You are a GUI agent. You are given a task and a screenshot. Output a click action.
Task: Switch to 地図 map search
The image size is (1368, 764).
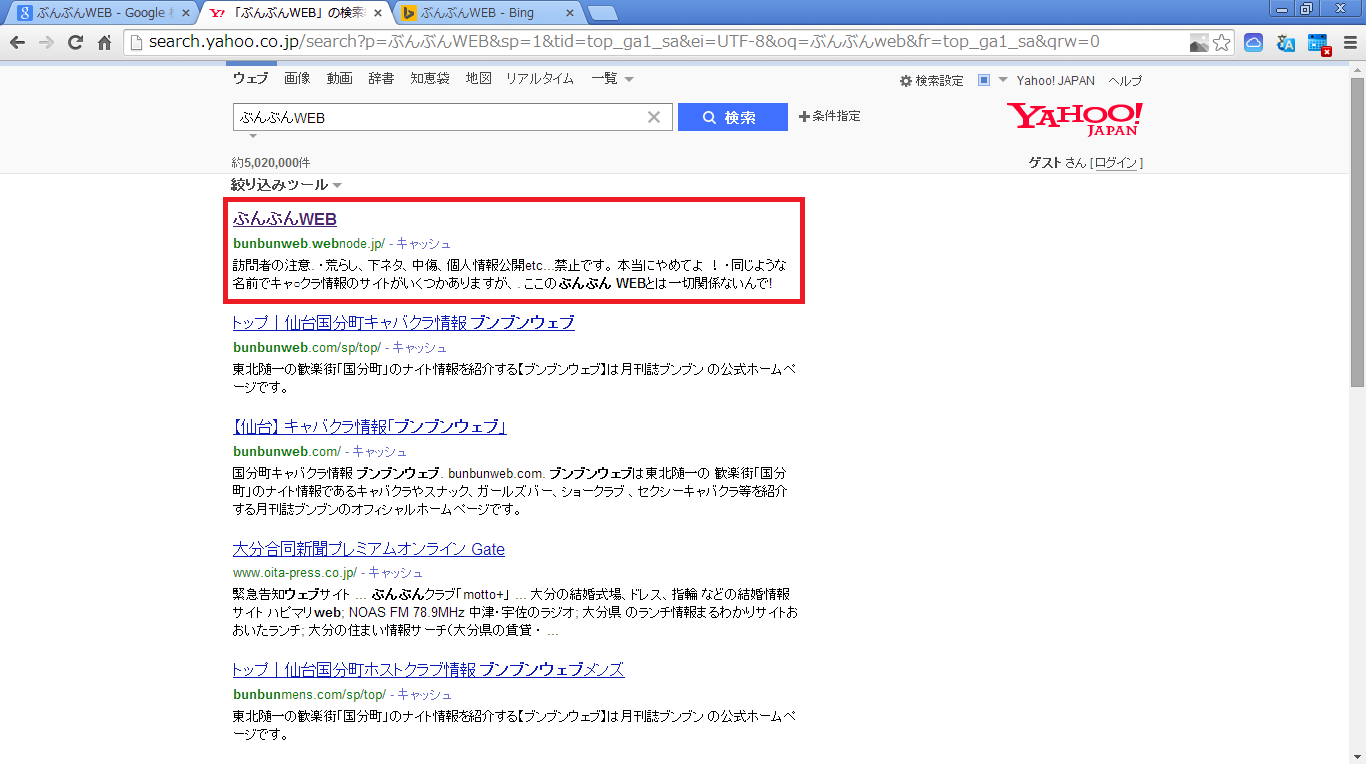click(478, 79)
